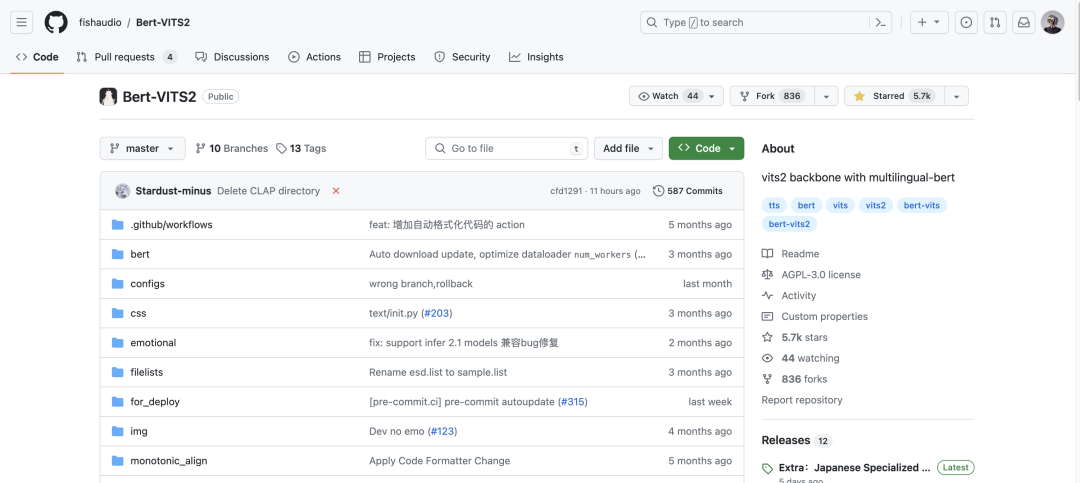
Task: Open the Add file dropdown
Action: (628, 148)
